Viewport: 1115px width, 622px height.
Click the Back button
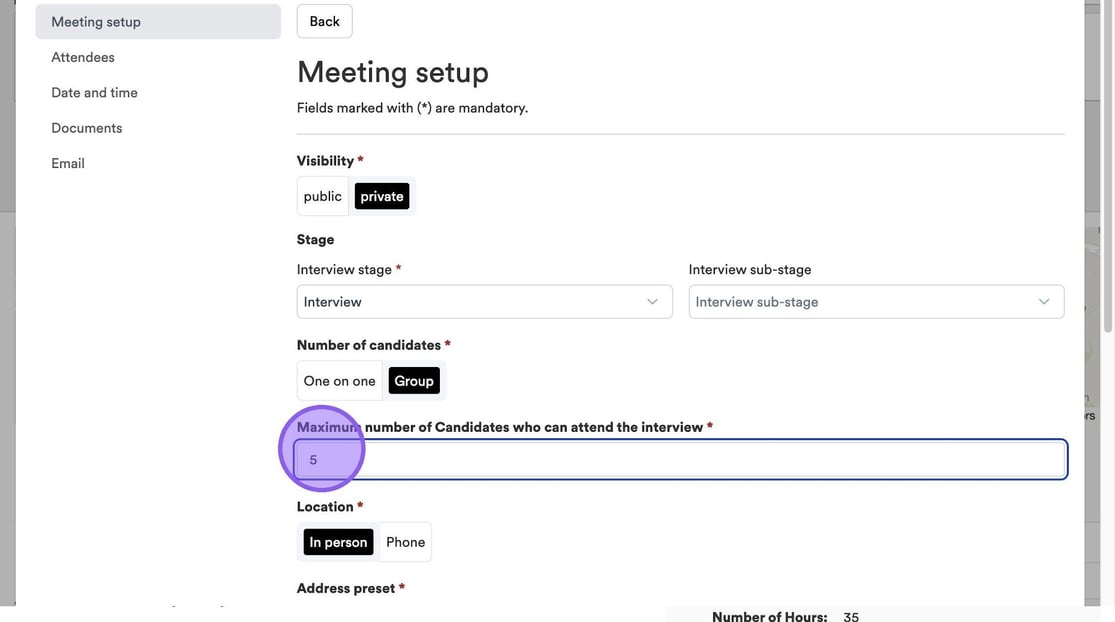325,21
